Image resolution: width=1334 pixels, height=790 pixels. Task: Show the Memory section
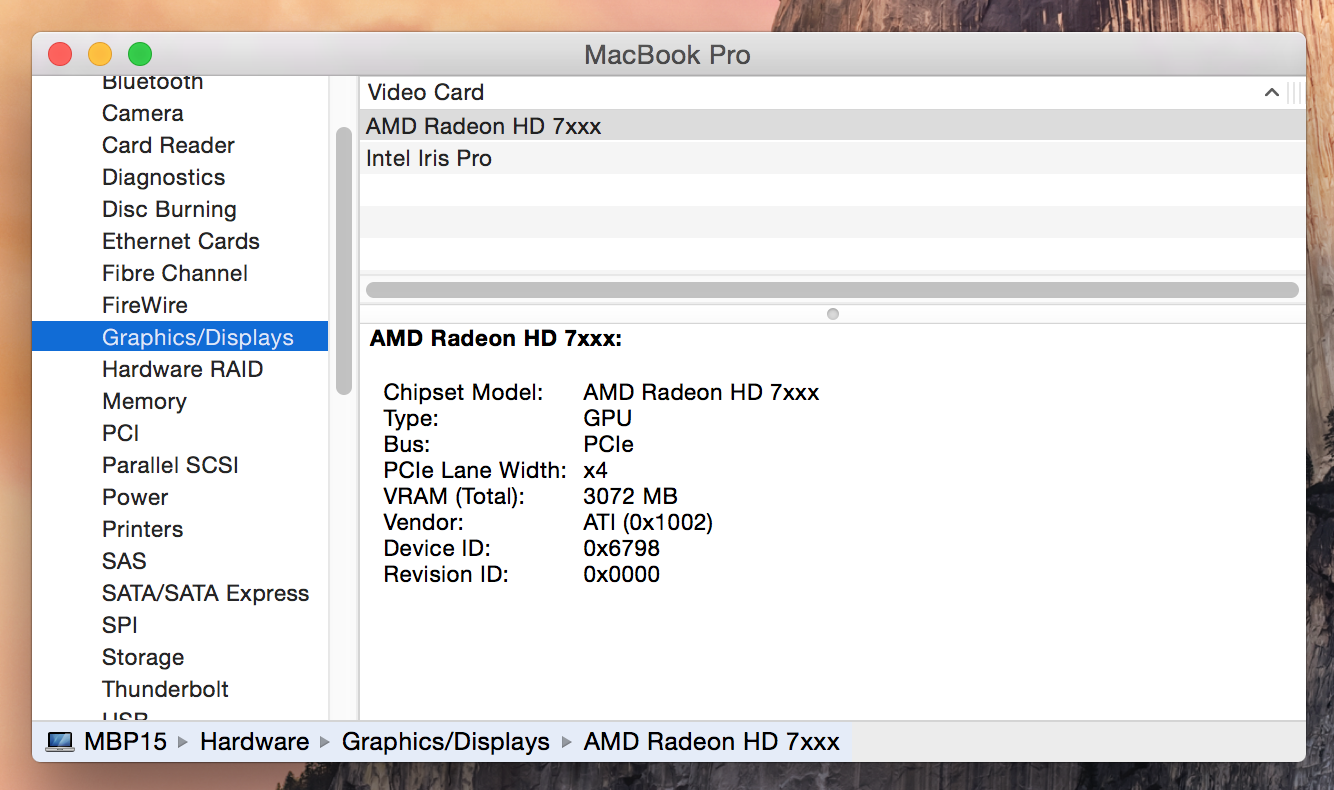coord(144,401)
